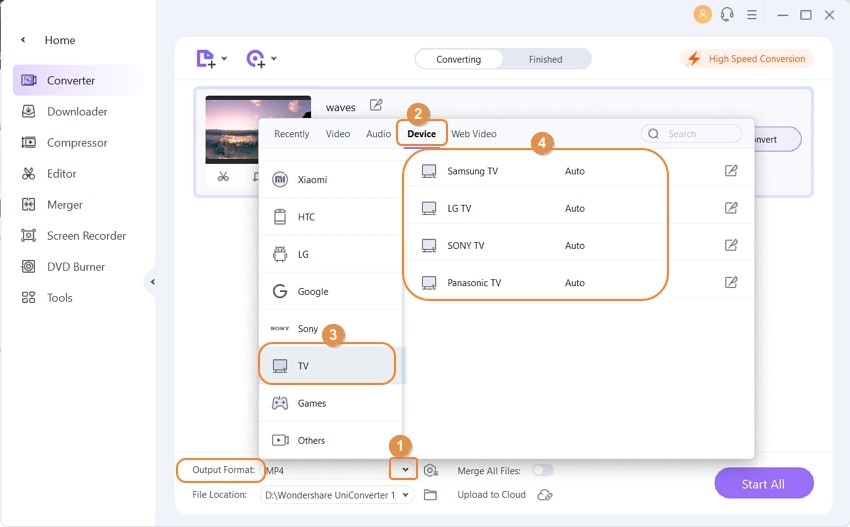This screenshot has width=850, height=527.
Task: Click the Start All button
Action: click(x=764, y=484)
